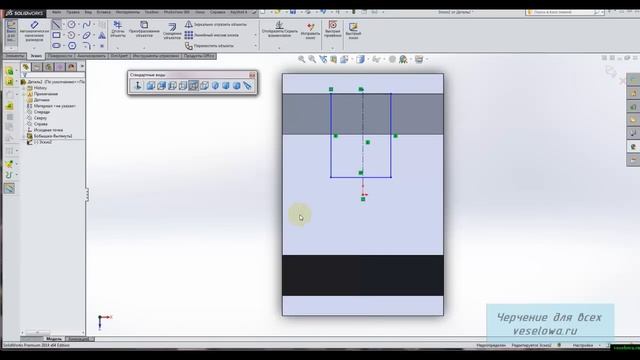Toggle the active Top view button
640x360 pixels.
pos(193,86)
